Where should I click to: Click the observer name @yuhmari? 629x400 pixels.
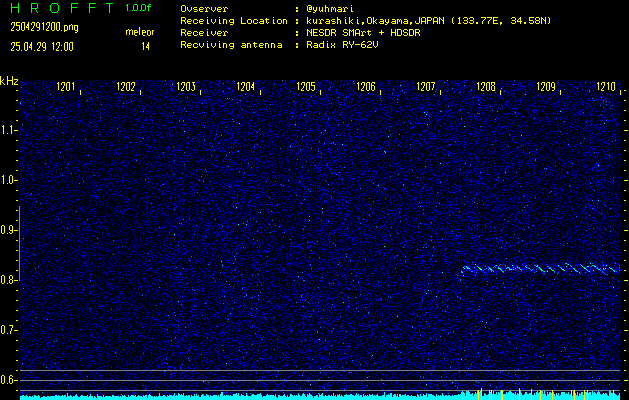[330, 8]
